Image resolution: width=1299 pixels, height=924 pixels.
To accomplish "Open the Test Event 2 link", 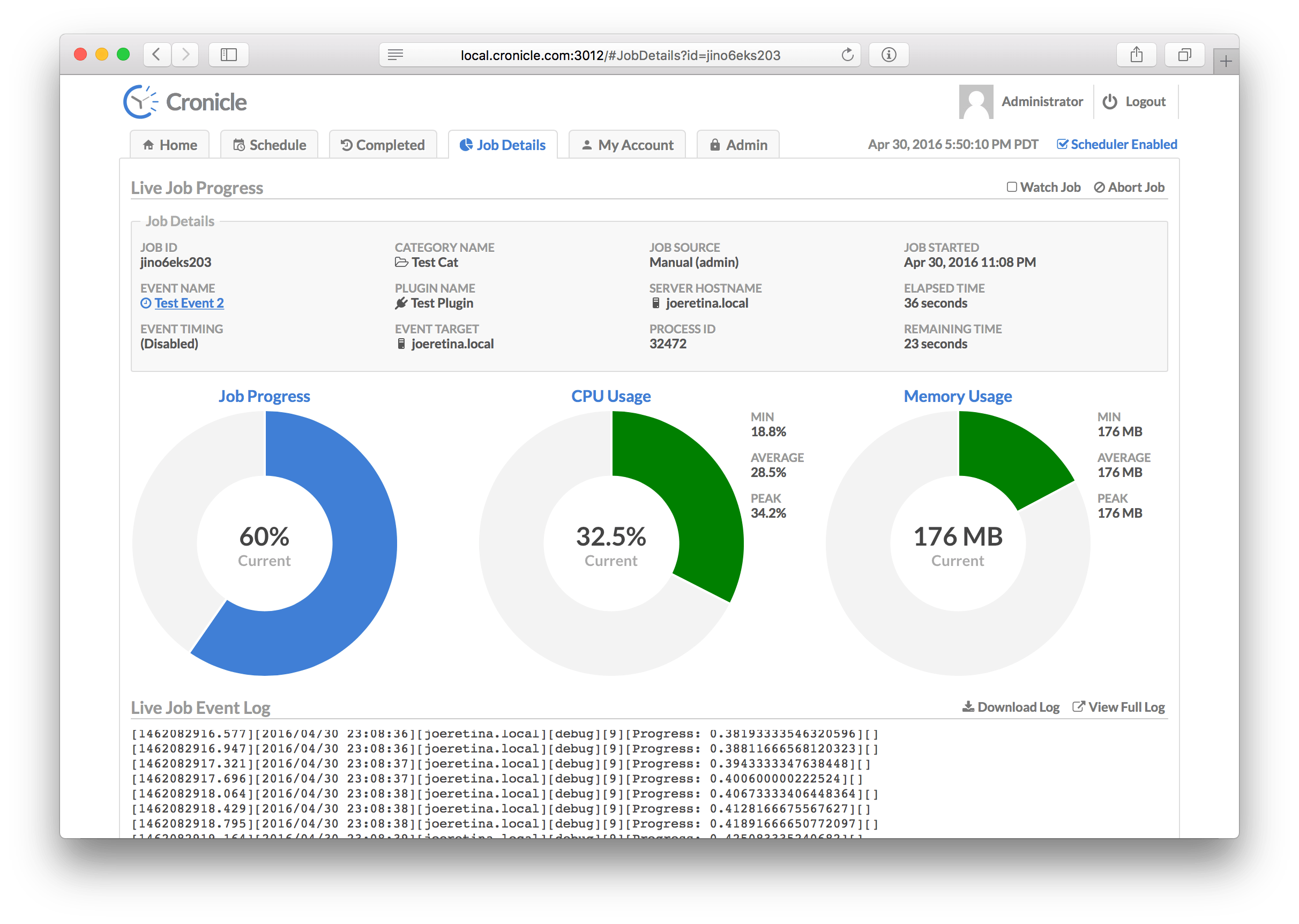I will click(x=189, y=303).
